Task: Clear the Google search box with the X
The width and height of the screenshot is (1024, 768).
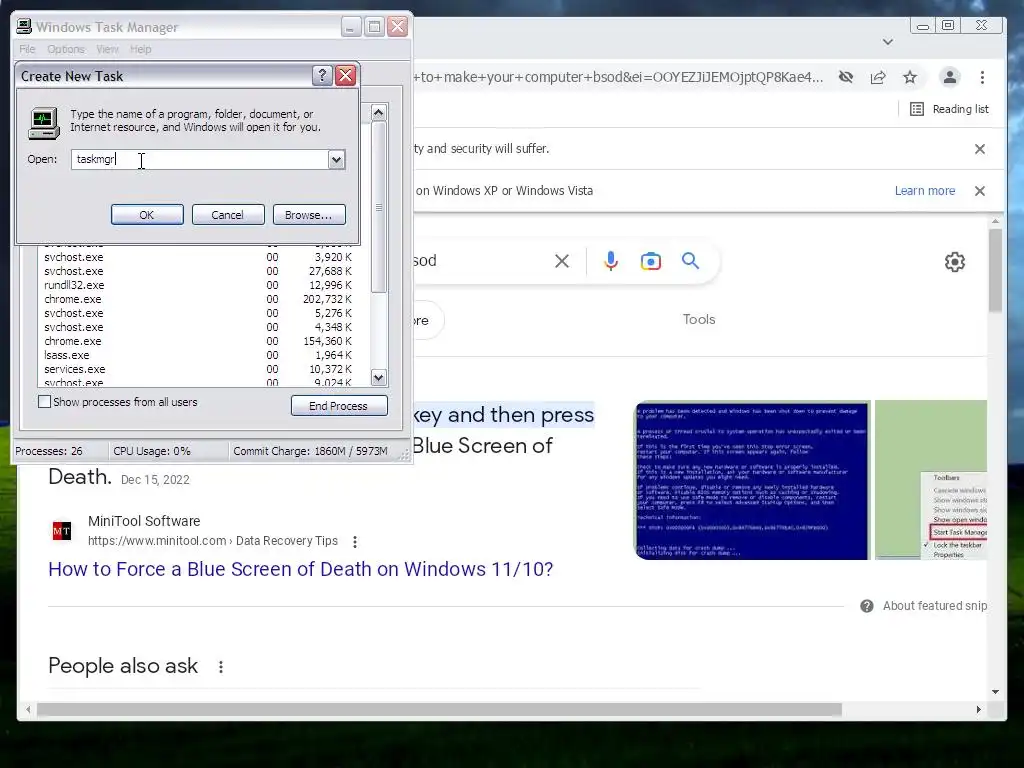Action: (x=562, y=261)
